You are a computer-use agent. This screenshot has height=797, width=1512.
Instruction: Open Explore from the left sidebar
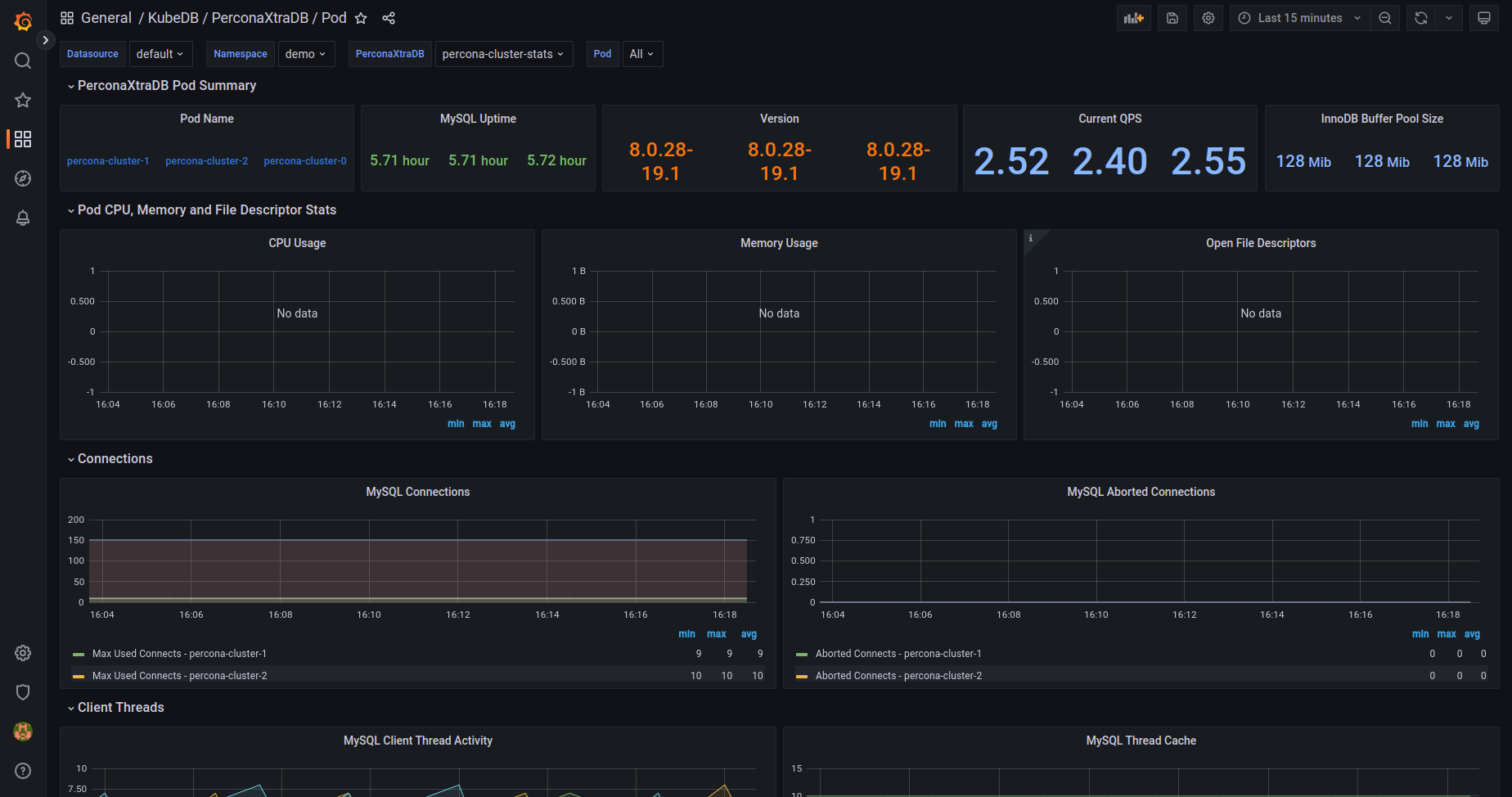[x=22, y=178]
